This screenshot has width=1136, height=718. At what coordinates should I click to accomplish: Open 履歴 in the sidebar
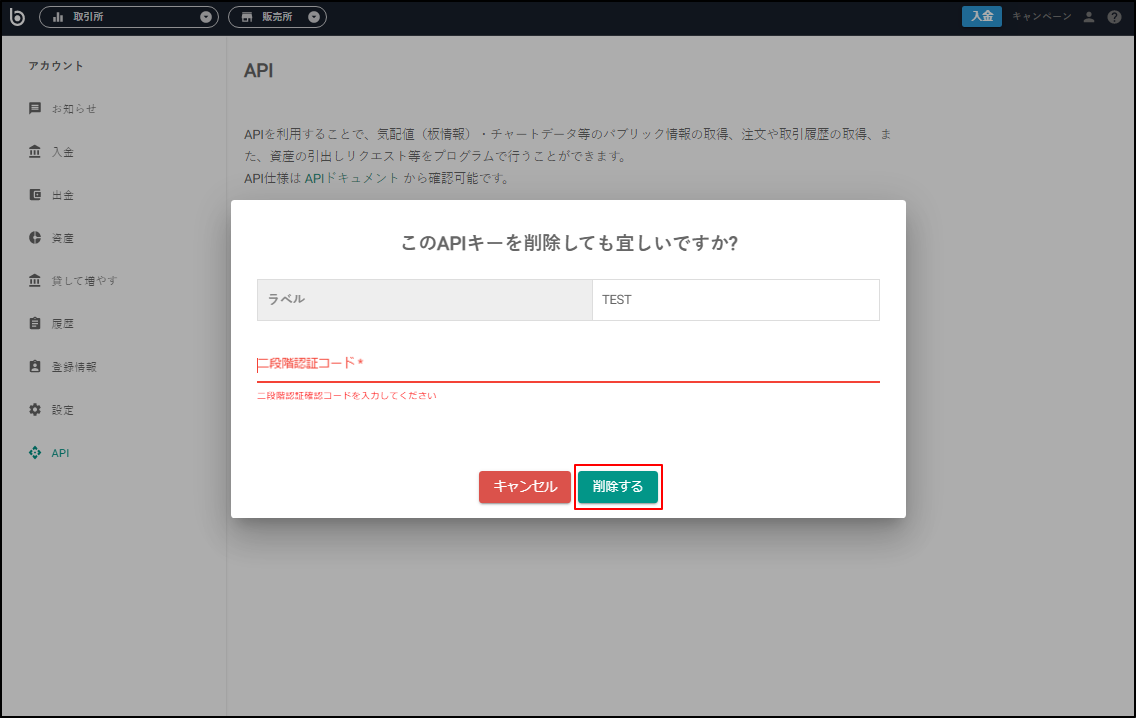click(62, 323)
